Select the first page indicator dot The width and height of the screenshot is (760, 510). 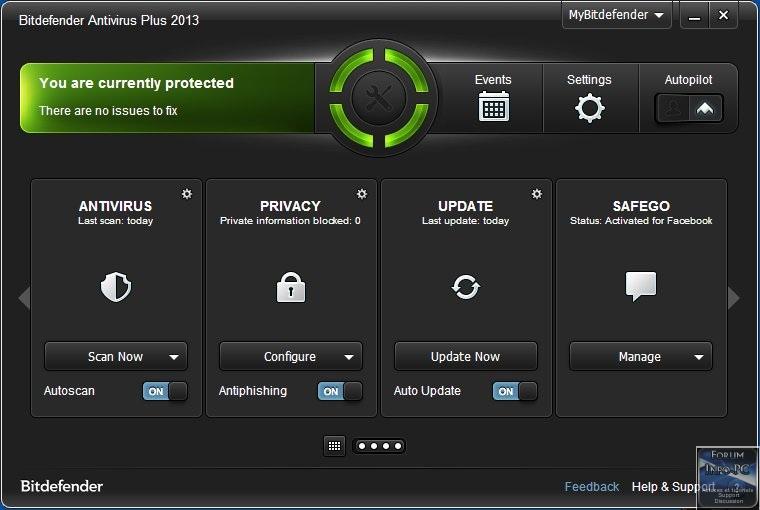pyautogui.click(x=362, y=446)
